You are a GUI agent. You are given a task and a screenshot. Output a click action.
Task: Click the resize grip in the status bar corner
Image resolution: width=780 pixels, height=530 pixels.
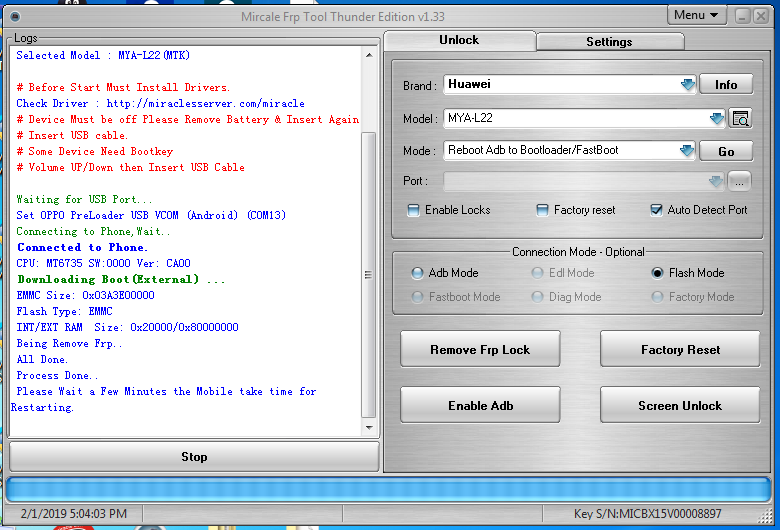pyautogui.click(x=766, y=517)
